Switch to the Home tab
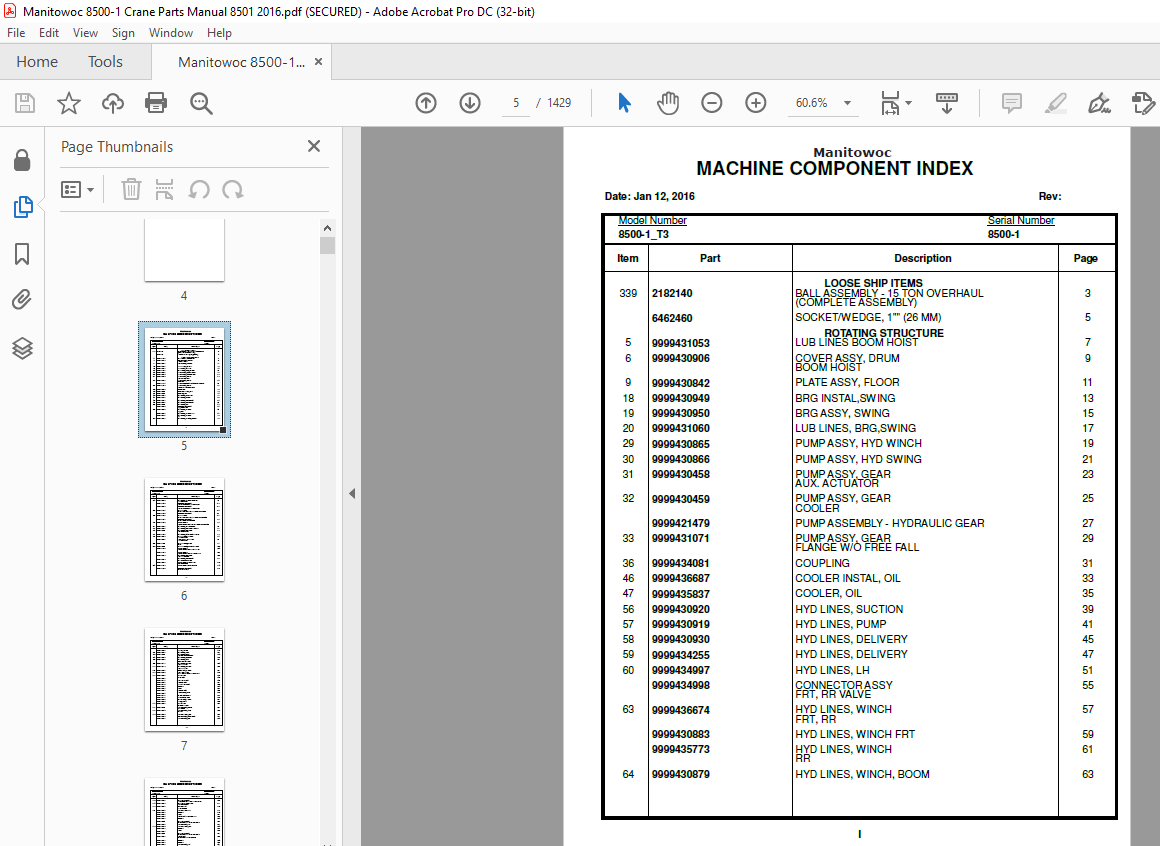This screenshot has width=1160, height=846. pyautogui.click(x=37, y=62)
